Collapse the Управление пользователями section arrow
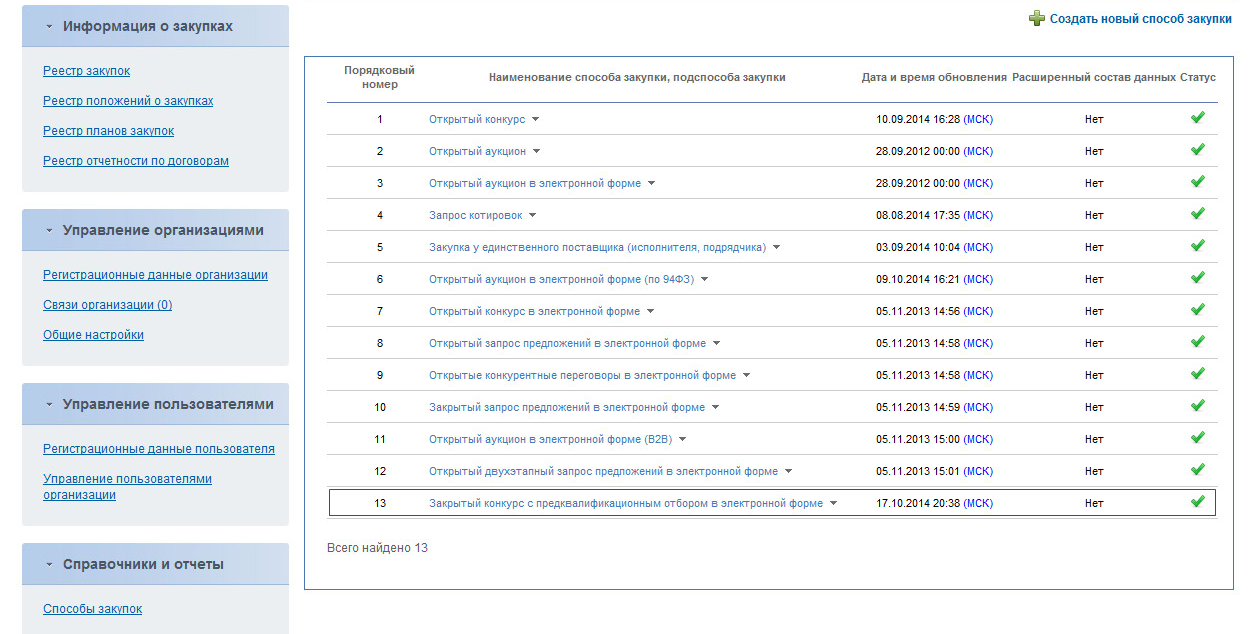 tap(49, 405)
